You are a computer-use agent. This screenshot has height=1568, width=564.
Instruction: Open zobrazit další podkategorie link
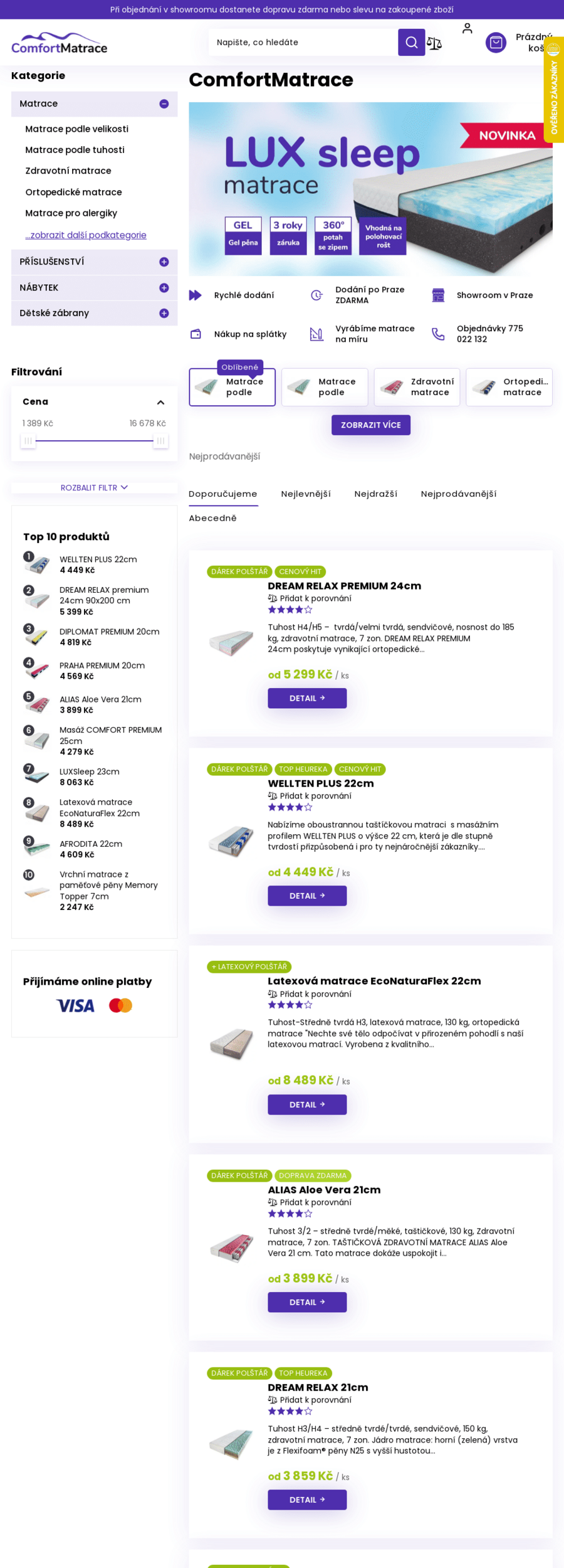pyautogui.click(x=86, y=235)
